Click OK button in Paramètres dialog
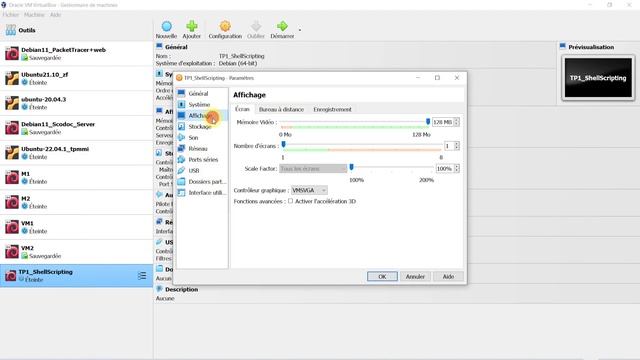640x360 pixels. point(382,276)
